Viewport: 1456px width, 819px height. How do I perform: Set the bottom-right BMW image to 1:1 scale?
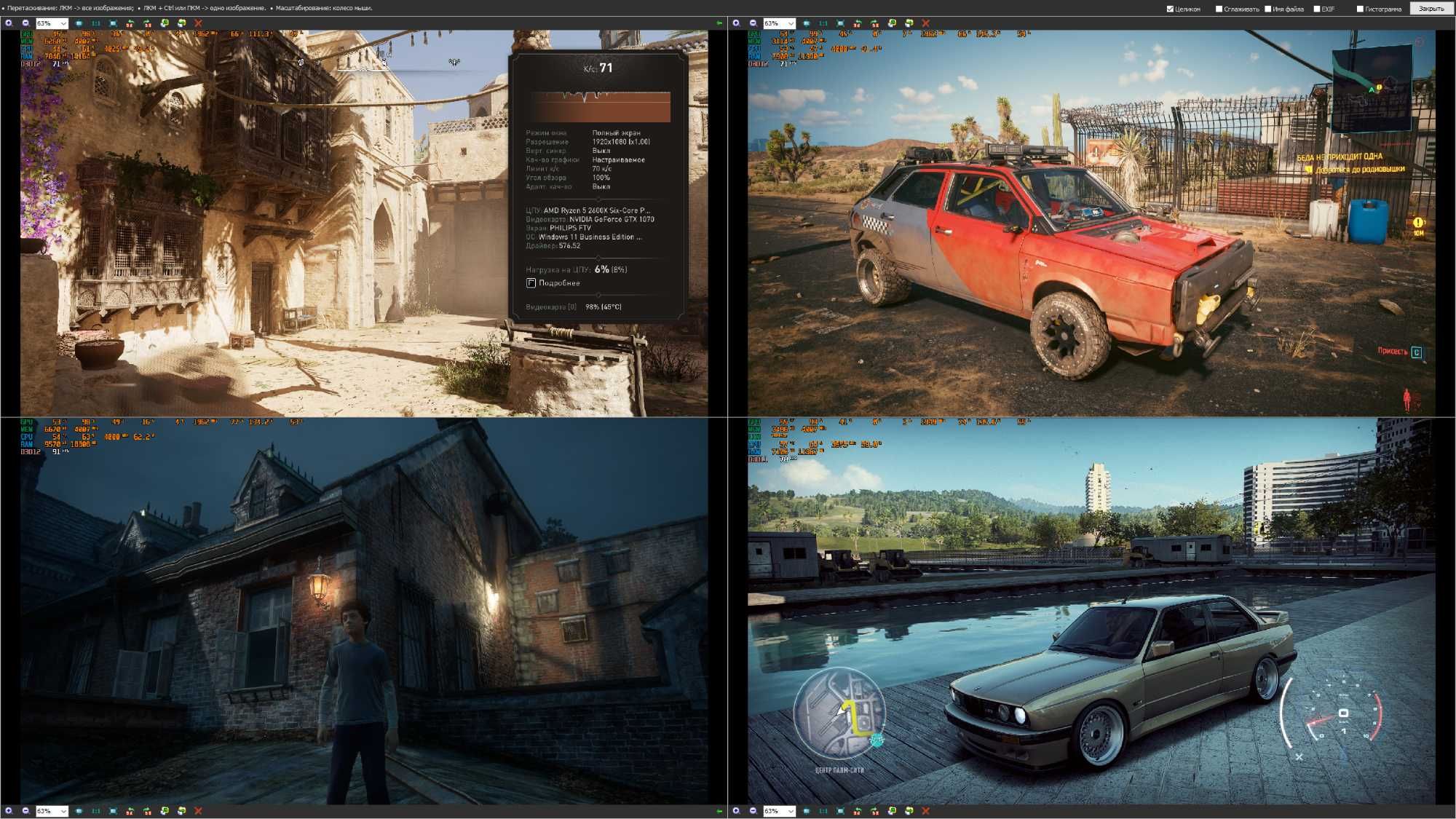click(x=823, y=811)
